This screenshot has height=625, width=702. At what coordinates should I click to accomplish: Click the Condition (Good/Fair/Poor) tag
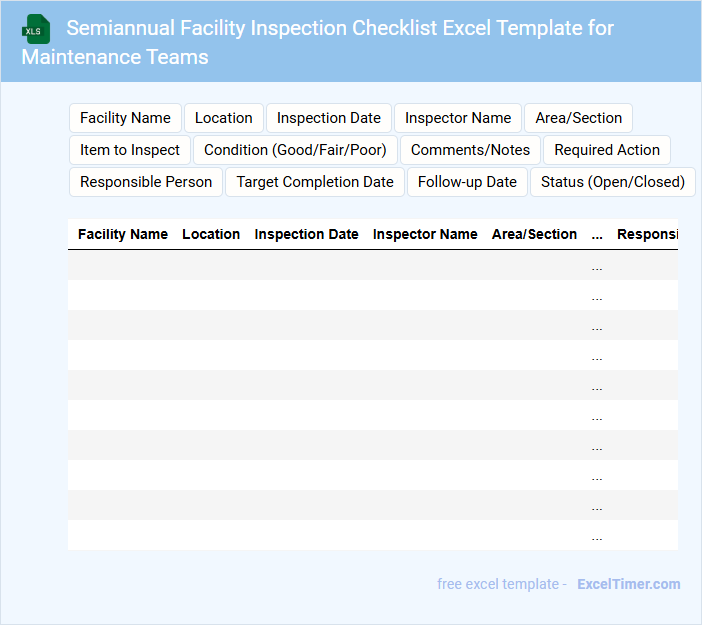(295, 150)
